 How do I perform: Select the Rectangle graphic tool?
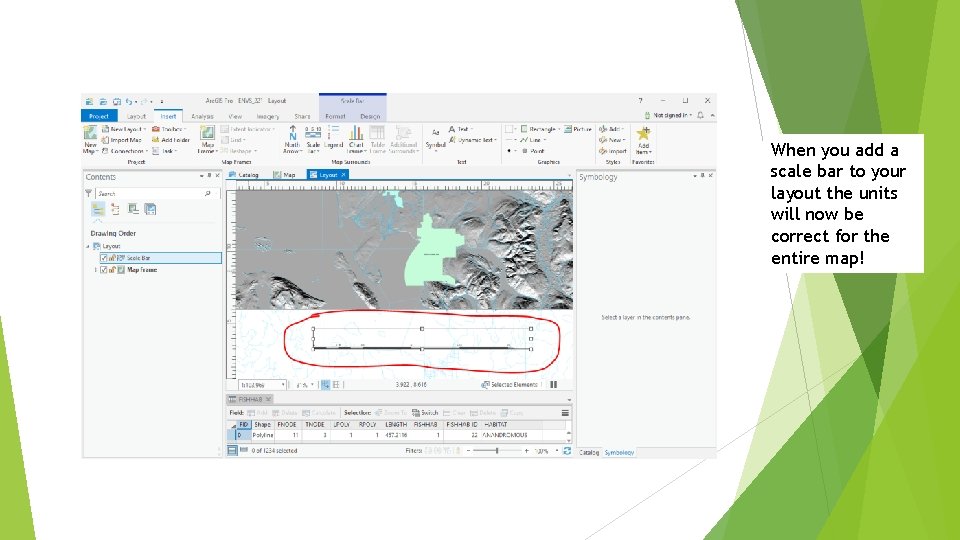pos(540,129)
